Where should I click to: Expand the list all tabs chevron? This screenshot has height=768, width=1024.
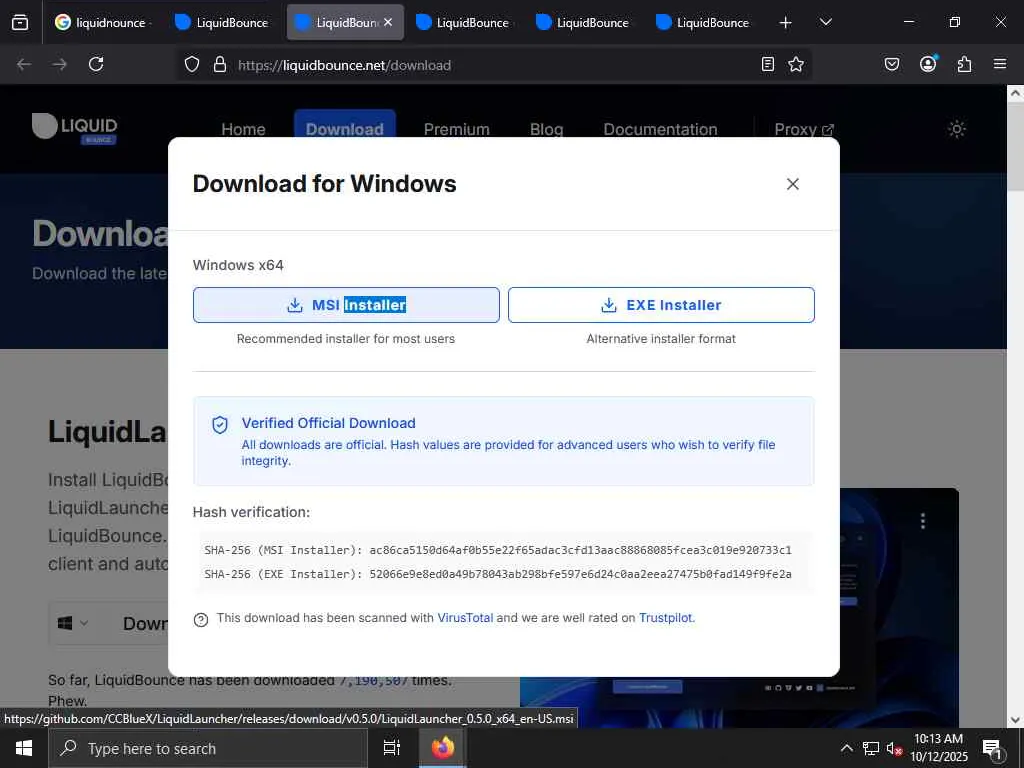coord(825,22)
